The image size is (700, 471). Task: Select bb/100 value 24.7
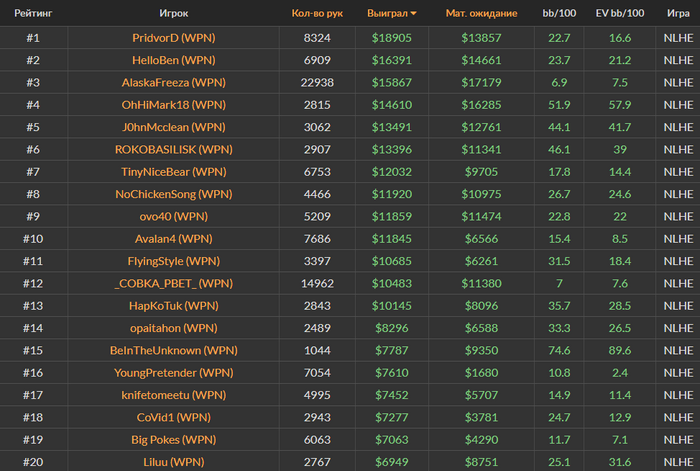[559, 417]
